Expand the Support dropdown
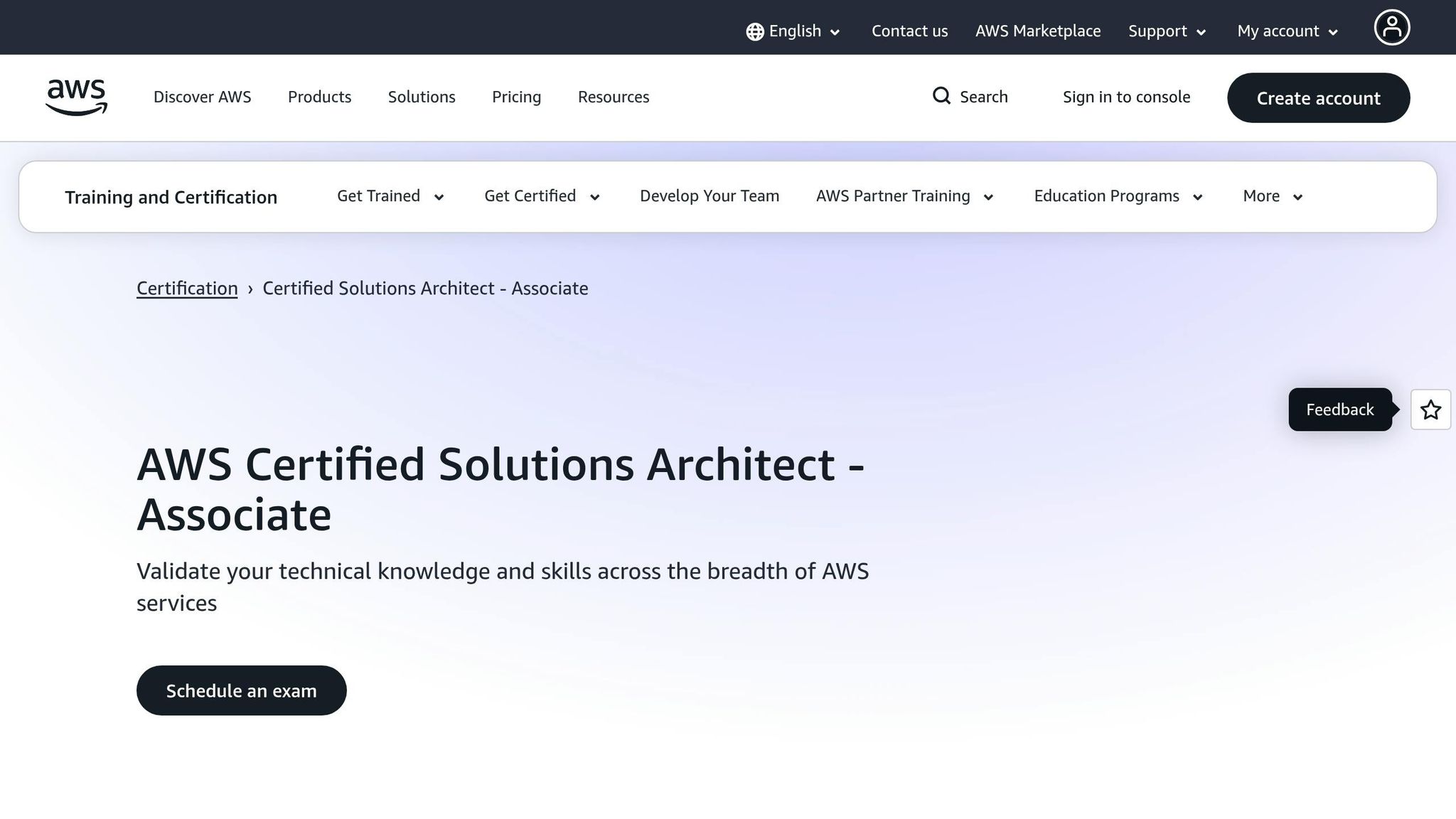1456x819 pixels. coord(1167,31)
